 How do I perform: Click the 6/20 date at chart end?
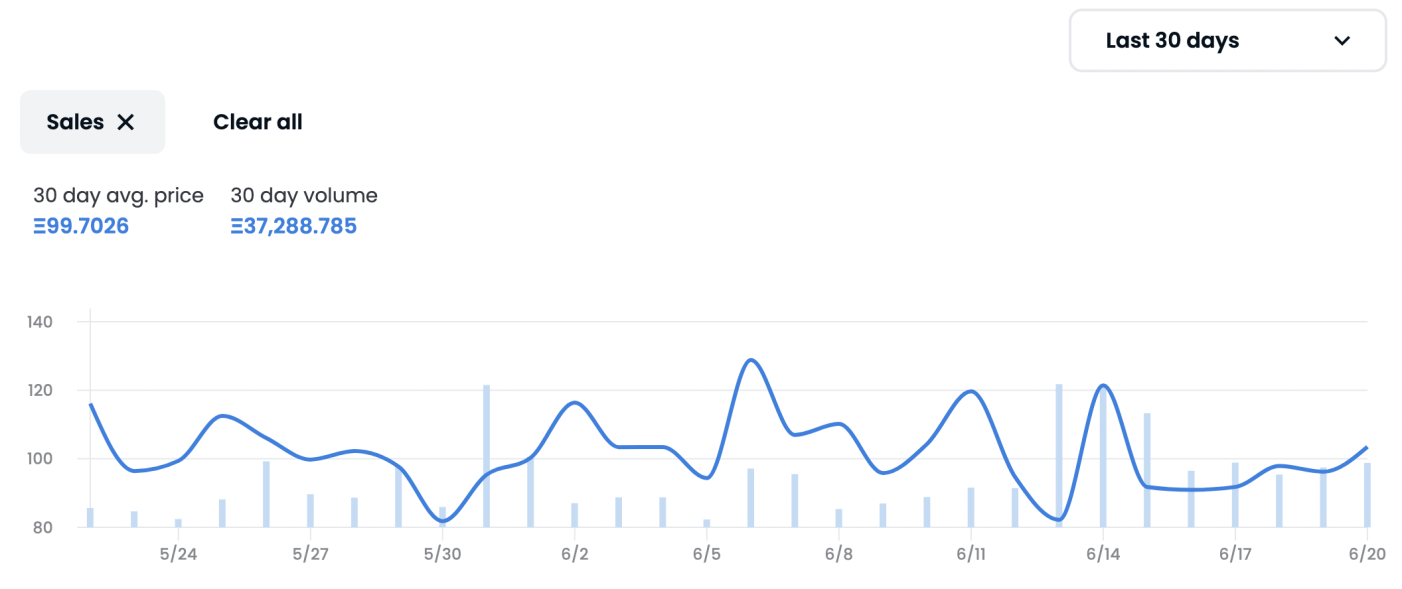tap(1366, 555)
